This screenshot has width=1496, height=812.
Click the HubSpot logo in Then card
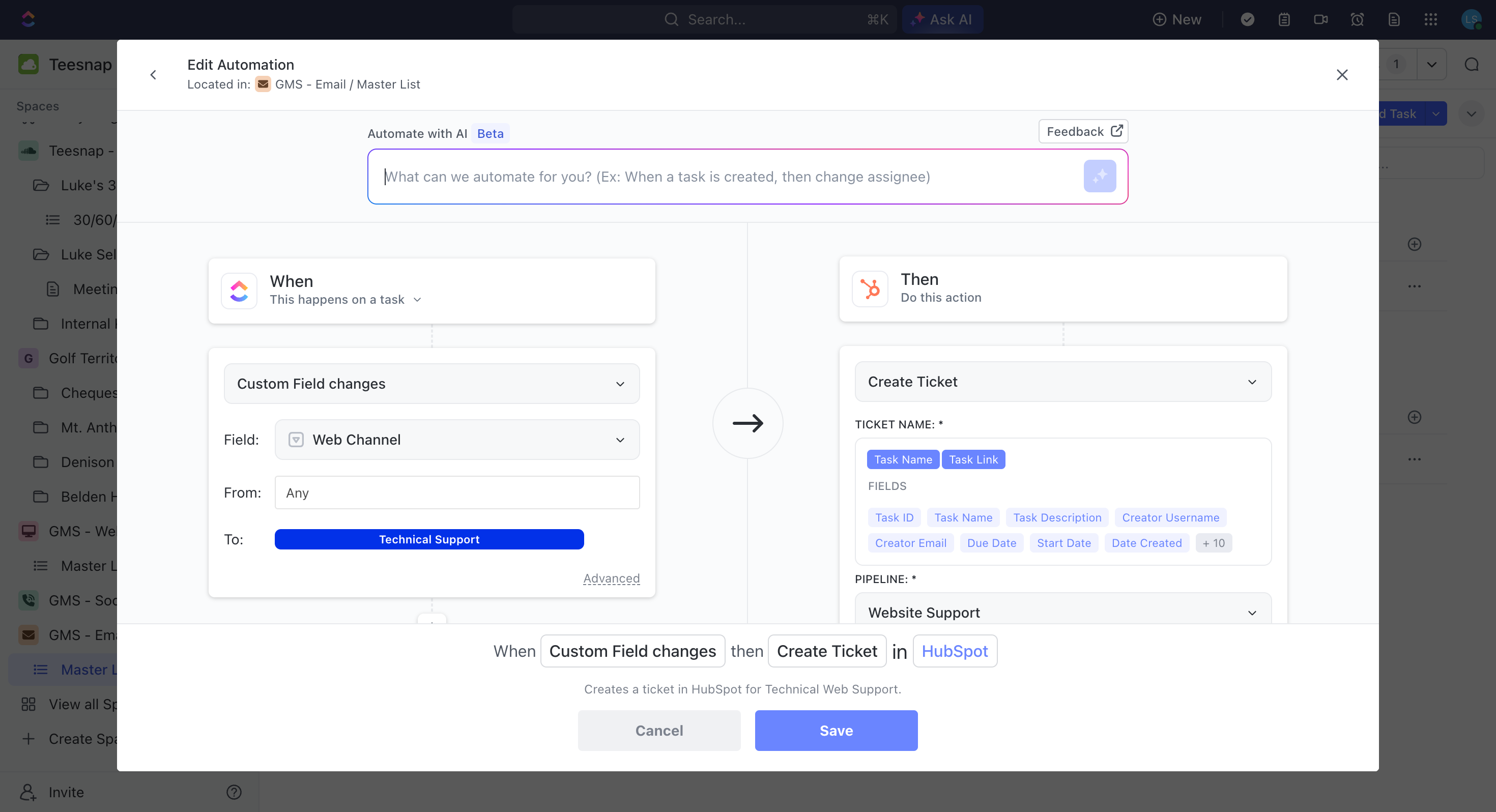(x=870, y=288)
